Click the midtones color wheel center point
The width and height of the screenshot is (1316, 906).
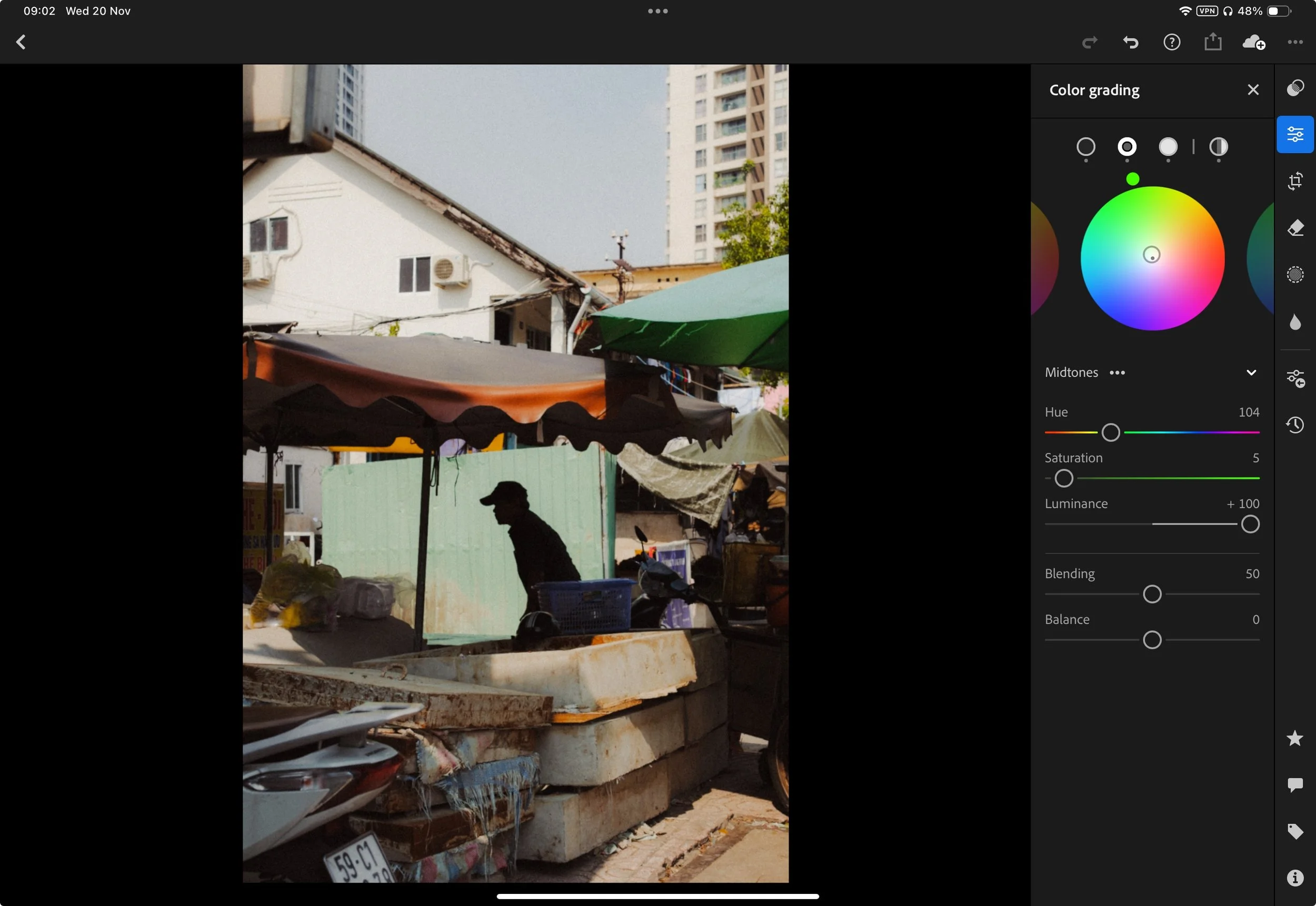(1151, 255)
